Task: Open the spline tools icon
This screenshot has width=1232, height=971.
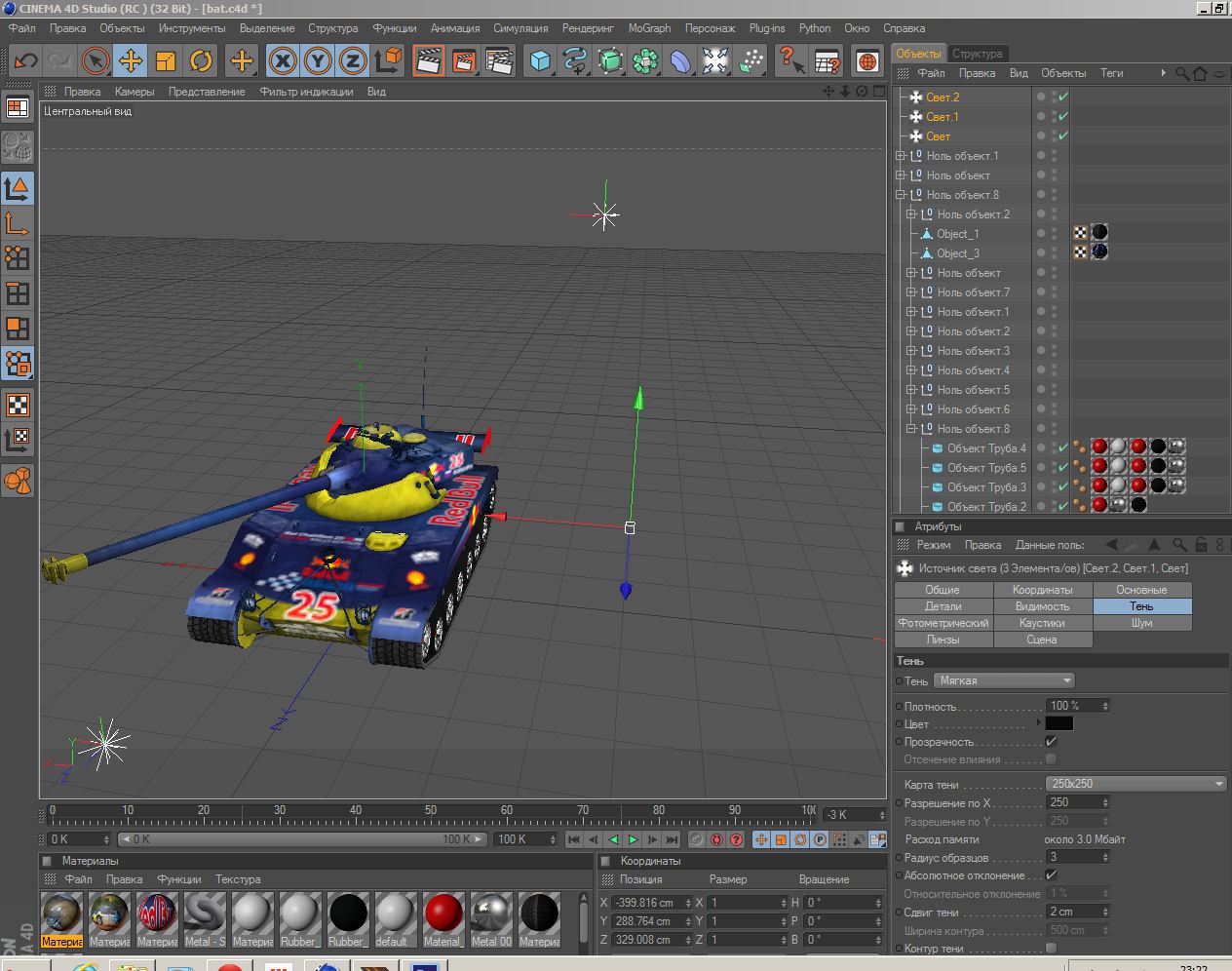Action: (x=575, y=61)
